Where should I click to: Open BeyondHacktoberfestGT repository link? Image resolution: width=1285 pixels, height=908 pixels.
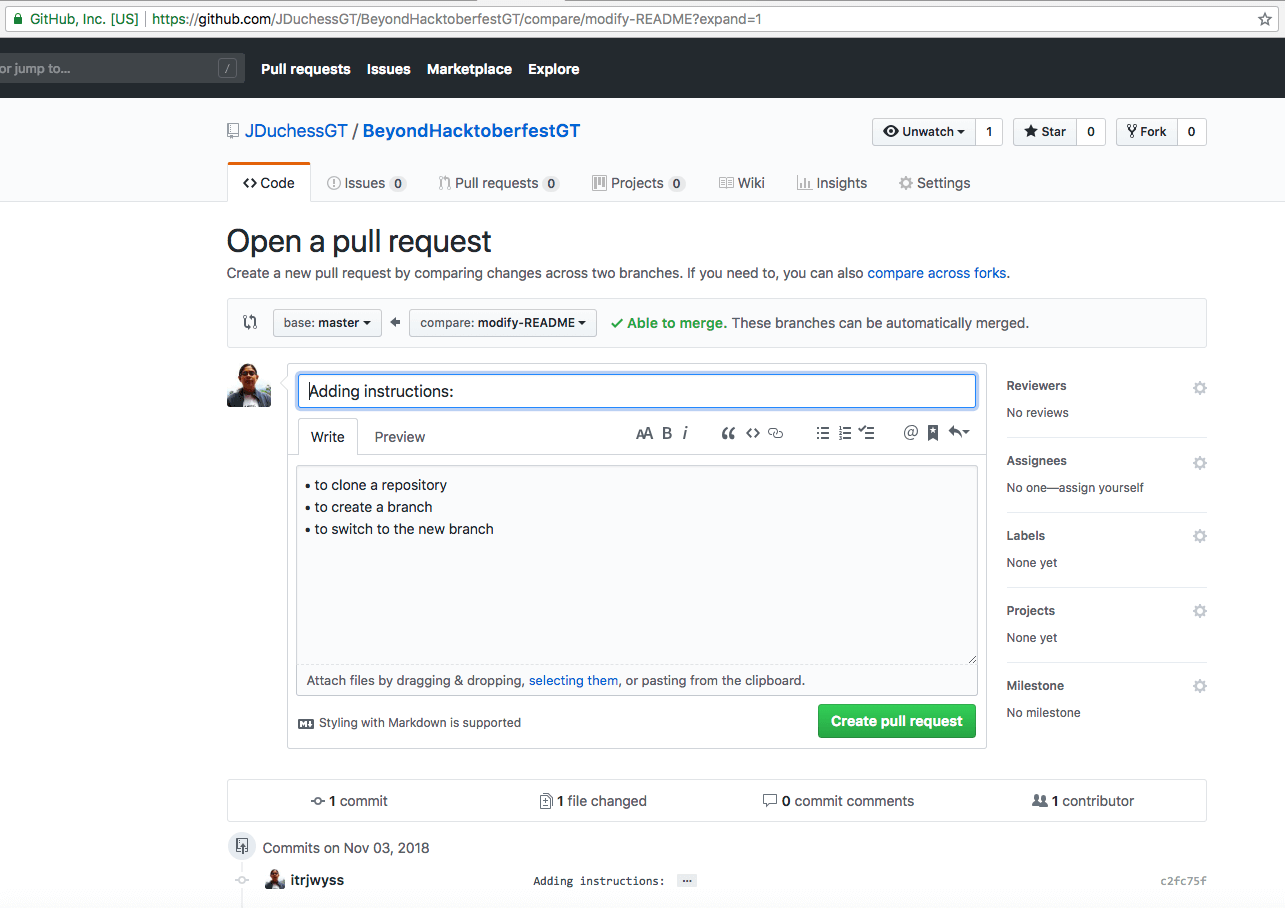pyautogui.click(x=471, y=131)
